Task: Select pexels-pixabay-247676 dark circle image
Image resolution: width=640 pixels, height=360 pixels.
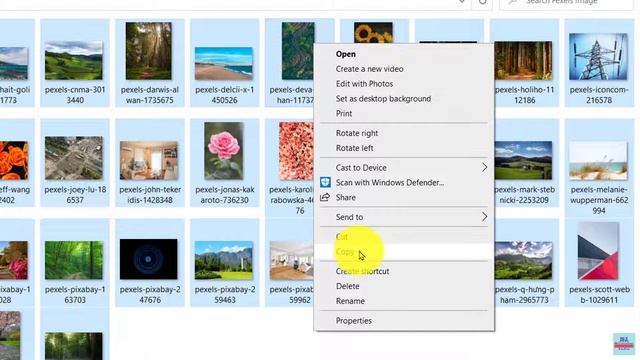Action: coord(149,259)
